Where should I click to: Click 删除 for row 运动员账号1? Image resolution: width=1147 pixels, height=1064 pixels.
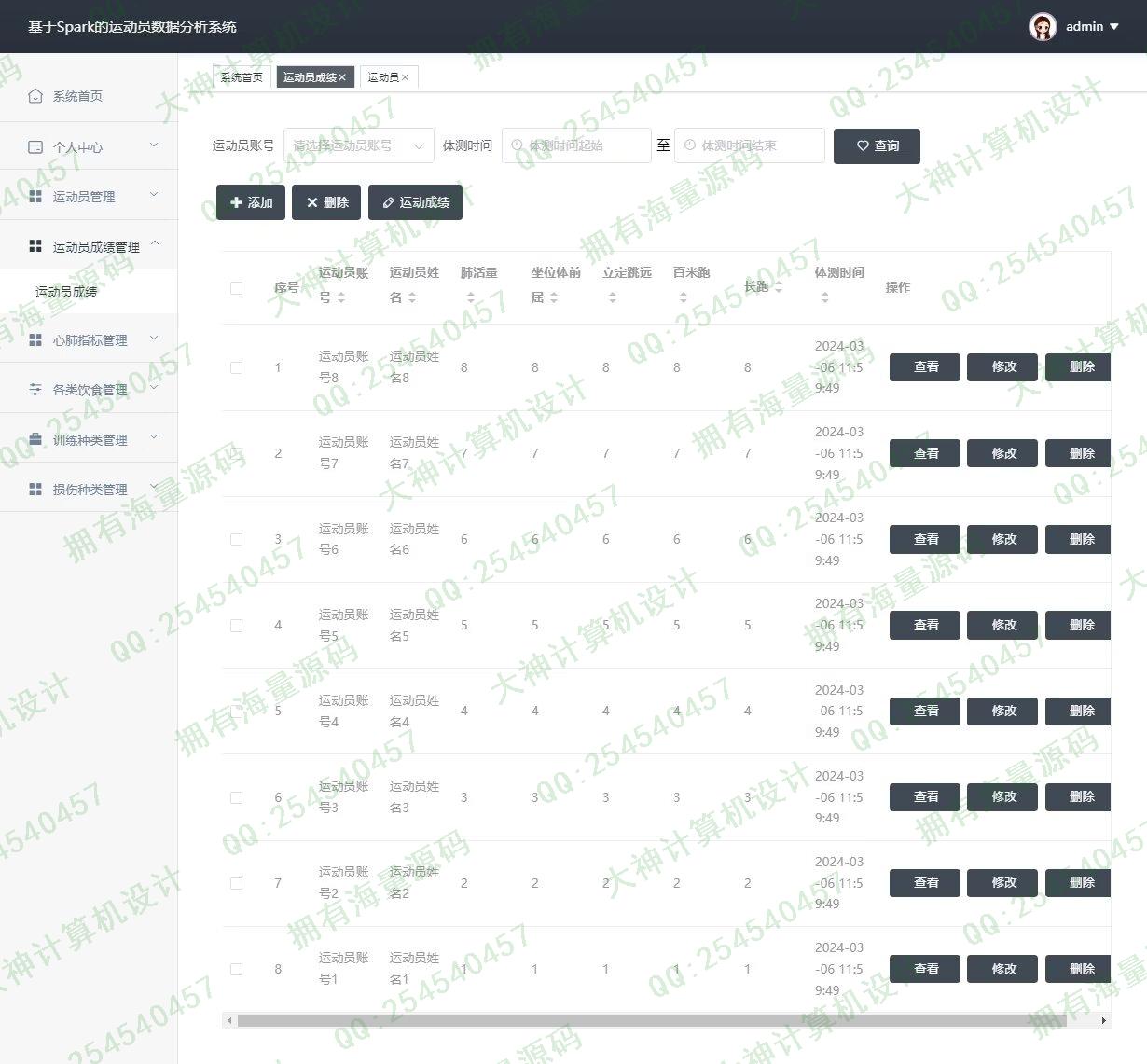[1078, 969]
